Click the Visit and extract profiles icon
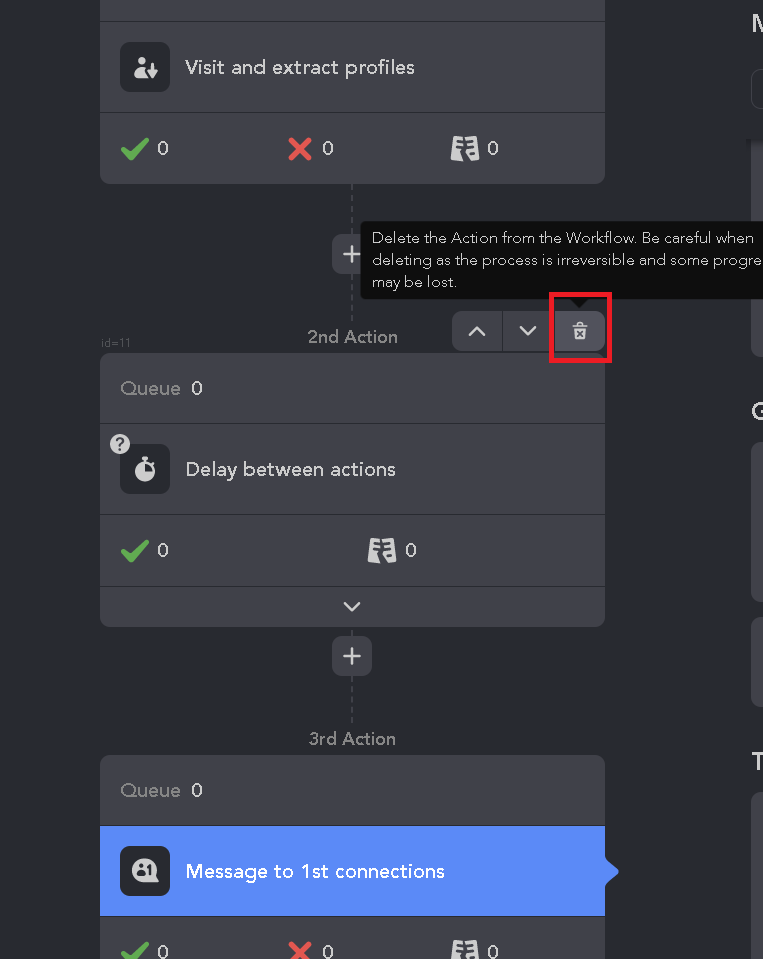 145,67
